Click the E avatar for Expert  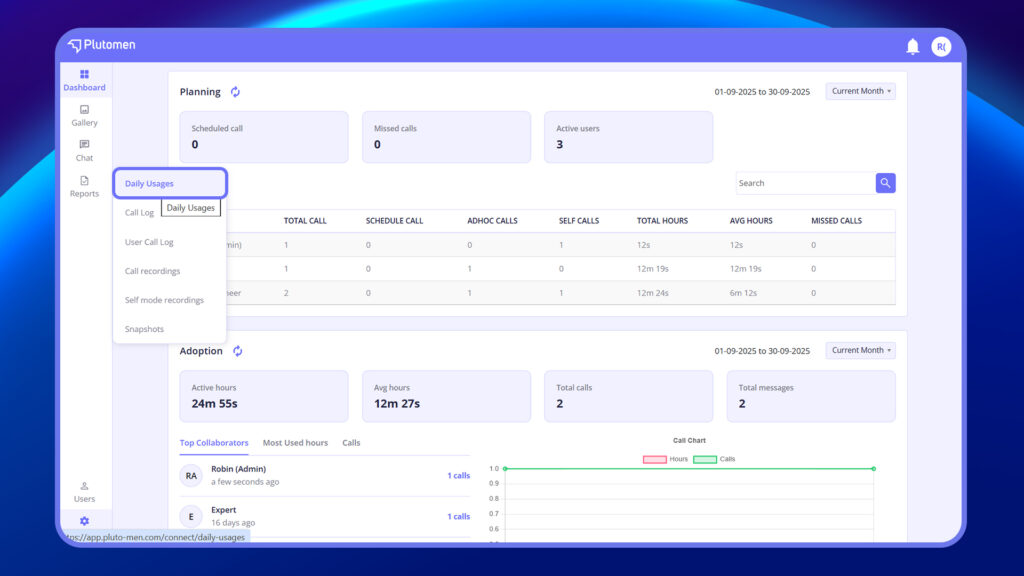[191, 517]
